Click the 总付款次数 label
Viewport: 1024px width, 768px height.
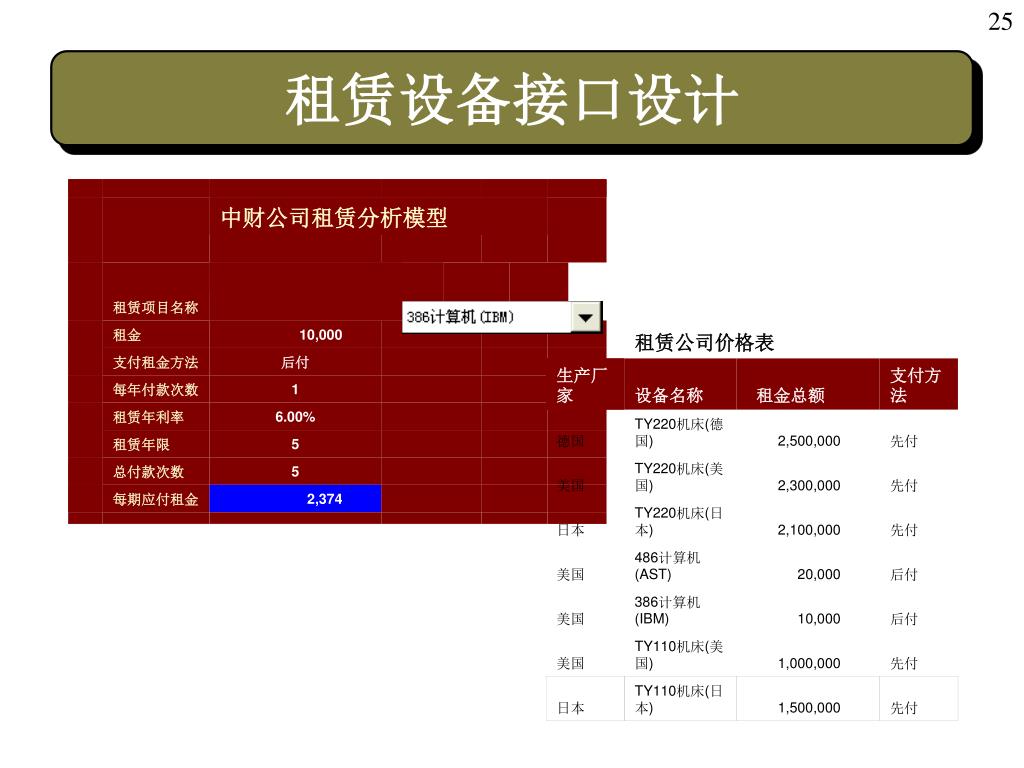coord(148,472)
